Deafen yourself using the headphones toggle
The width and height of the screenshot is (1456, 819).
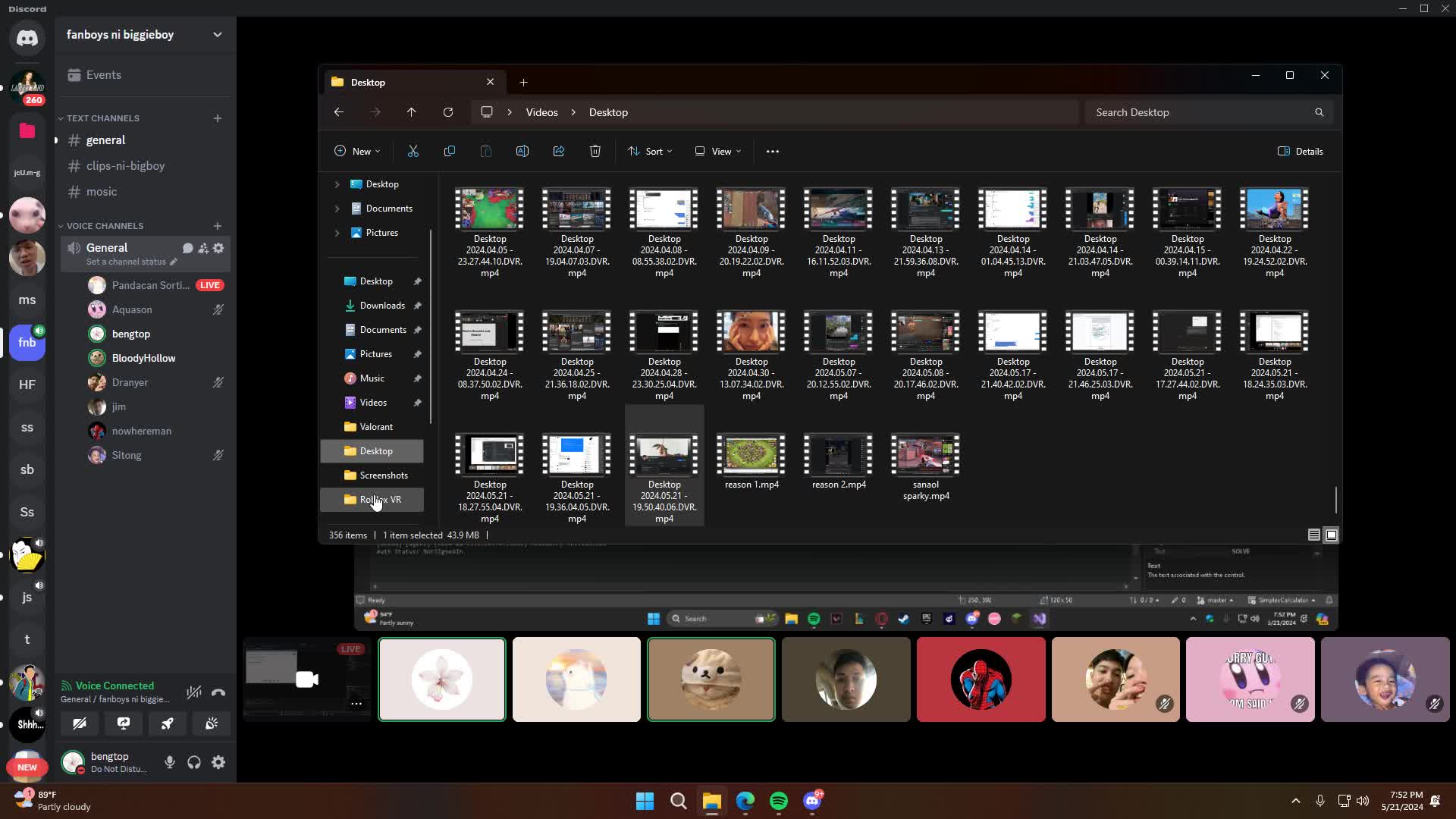click(x=193, y=762)
